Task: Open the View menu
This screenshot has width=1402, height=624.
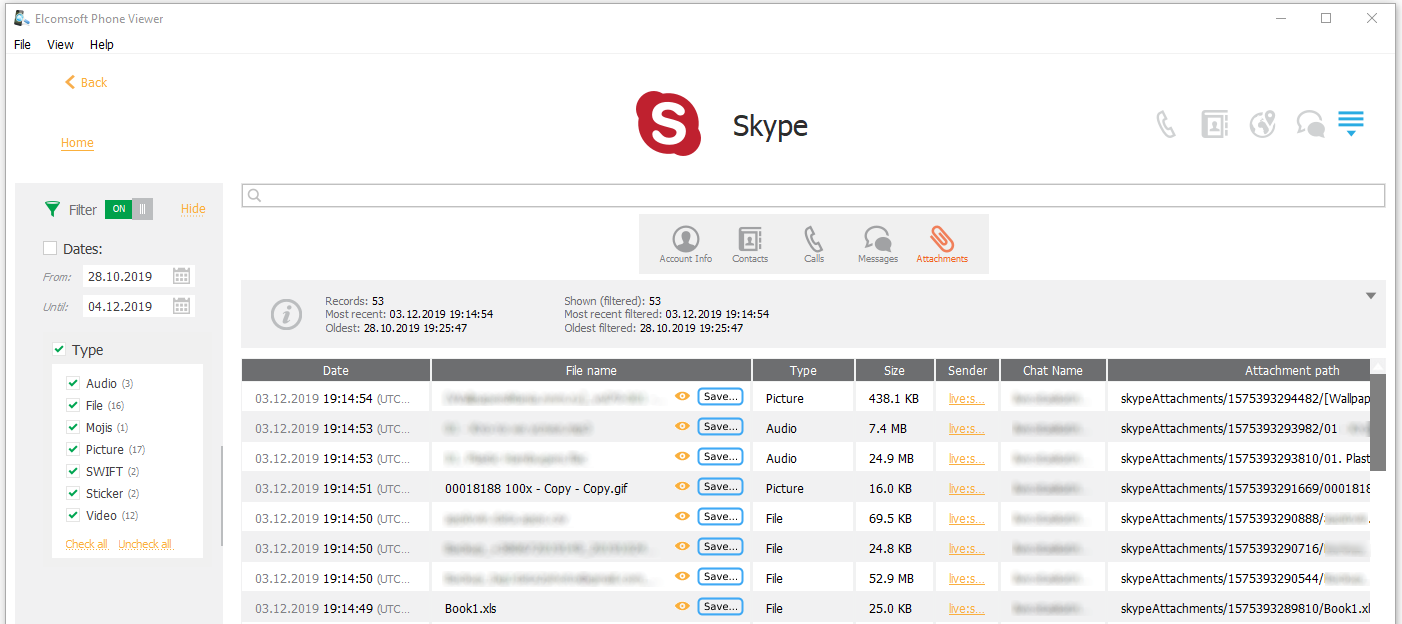Action: click(x=60, y=45)
